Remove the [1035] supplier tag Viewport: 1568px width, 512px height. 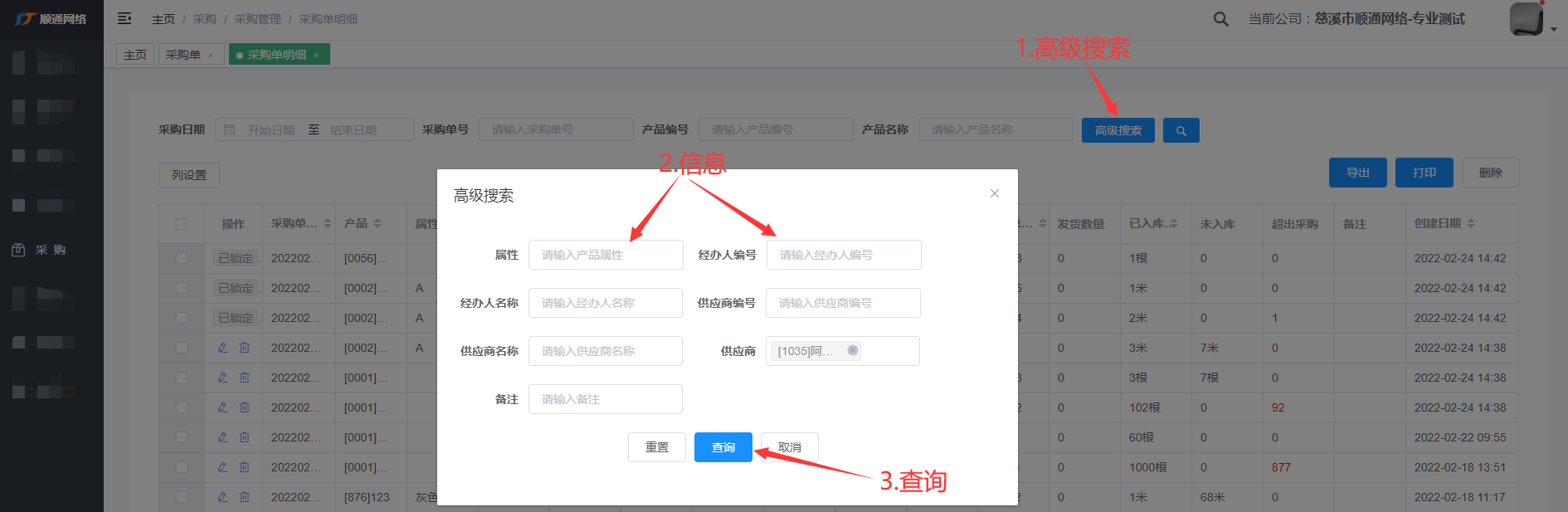point(852,350)
